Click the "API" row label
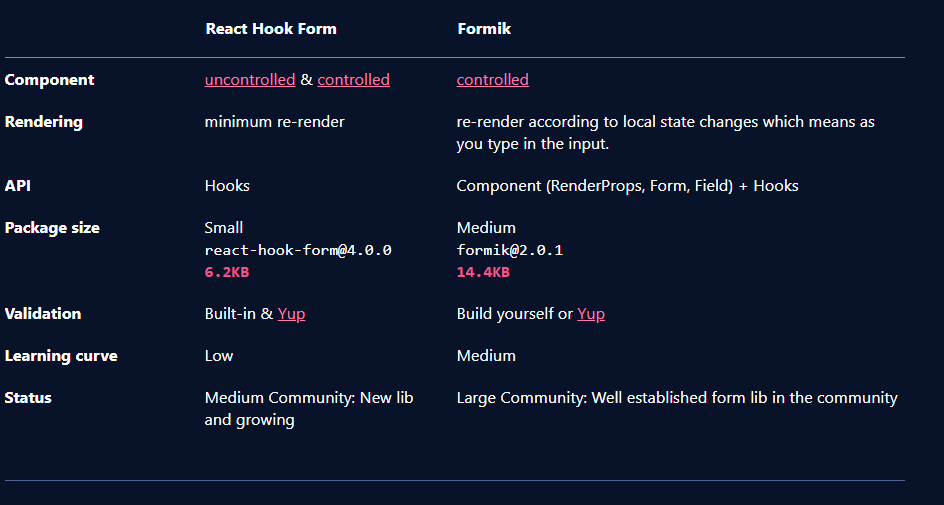Screen dimensions: 944x505 click(x=18, y=186)
